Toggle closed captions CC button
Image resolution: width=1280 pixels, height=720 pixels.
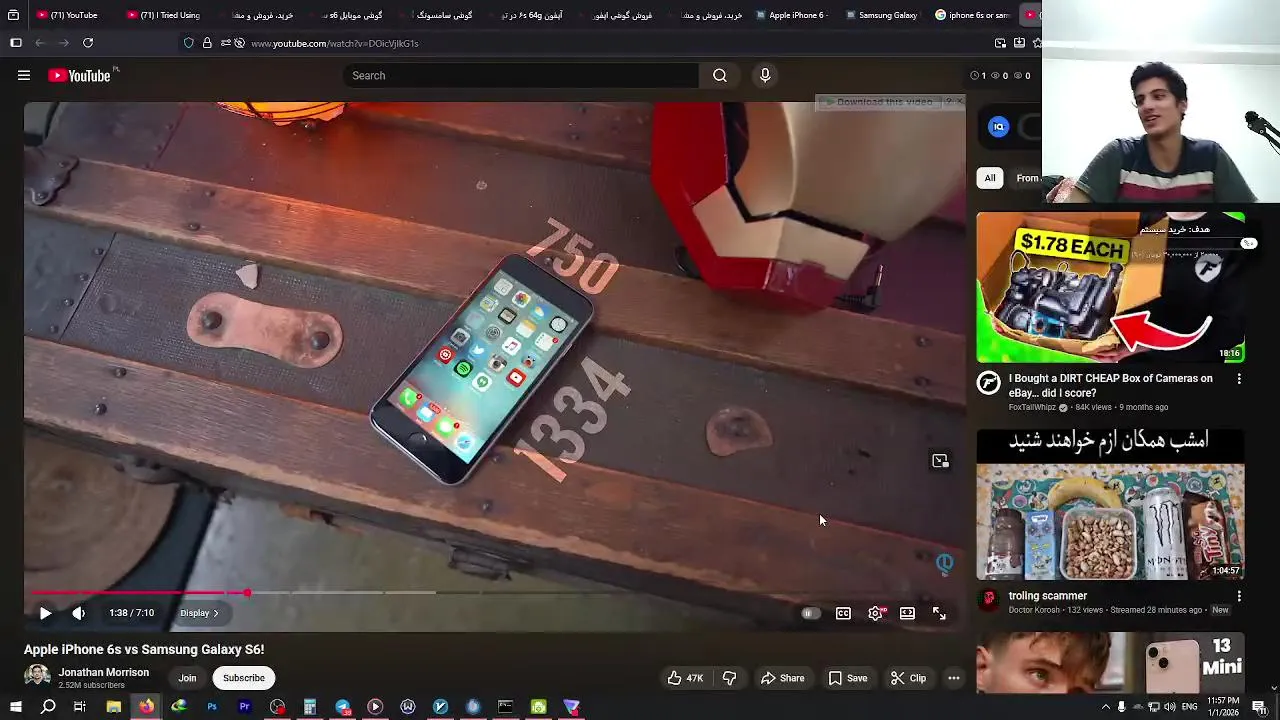[x=843, y=613]
